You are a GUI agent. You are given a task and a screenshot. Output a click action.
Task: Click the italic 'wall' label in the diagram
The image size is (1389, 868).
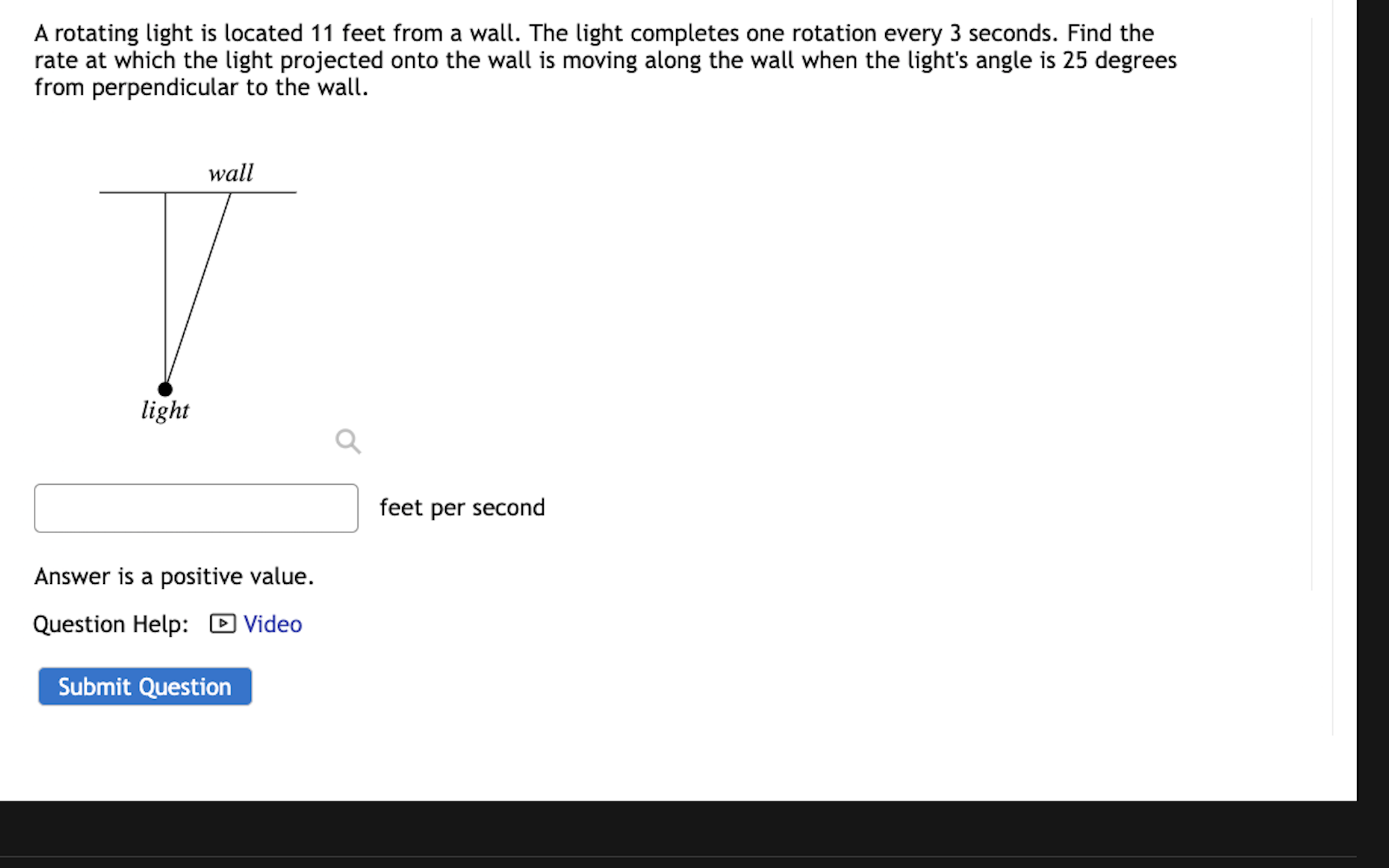coord(231,174)
